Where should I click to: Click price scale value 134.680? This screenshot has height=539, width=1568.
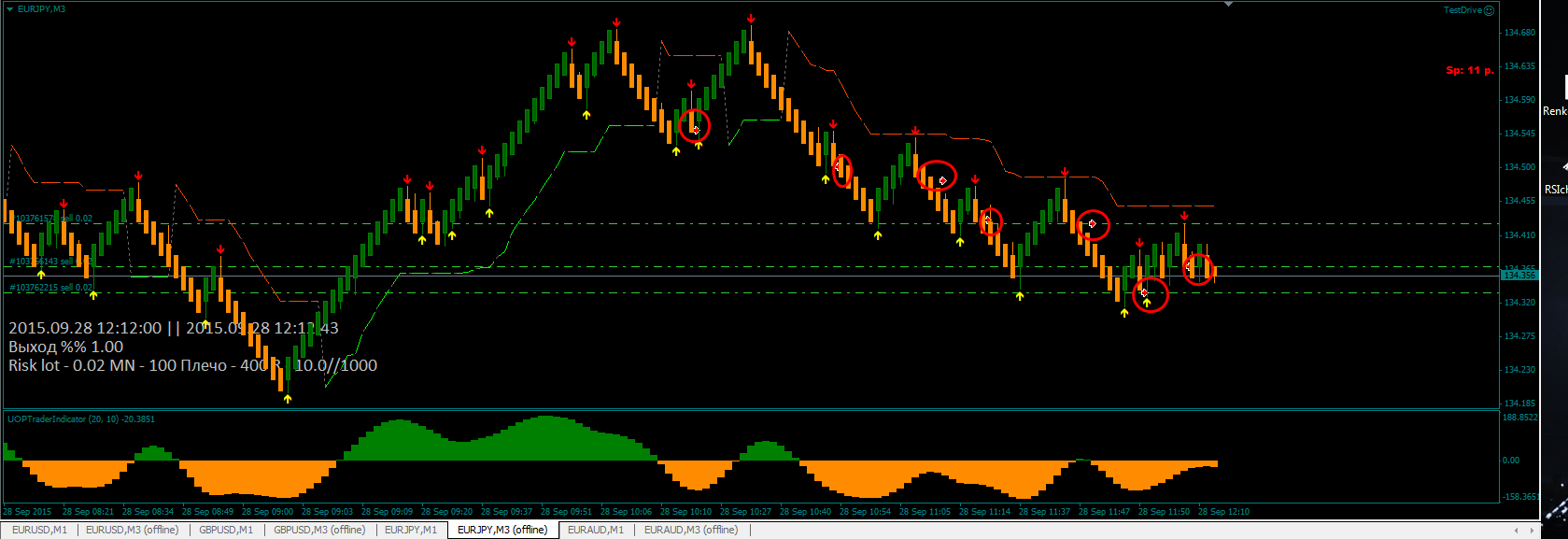(1519, 33)
